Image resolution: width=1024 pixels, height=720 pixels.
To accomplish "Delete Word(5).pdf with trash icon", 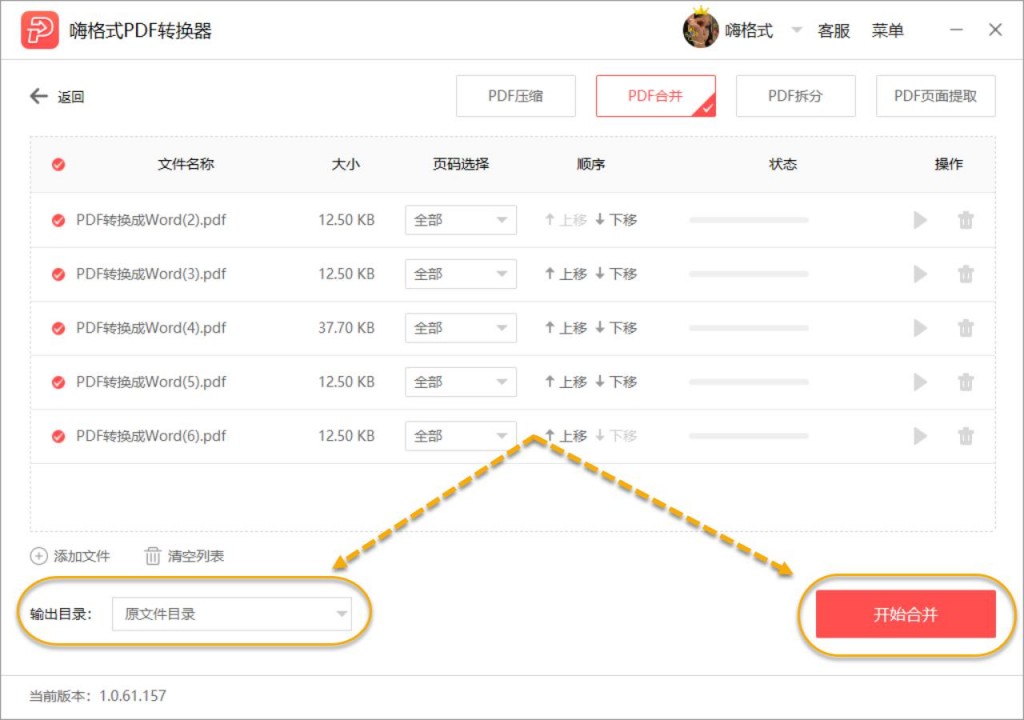I will tap(966, 382).
